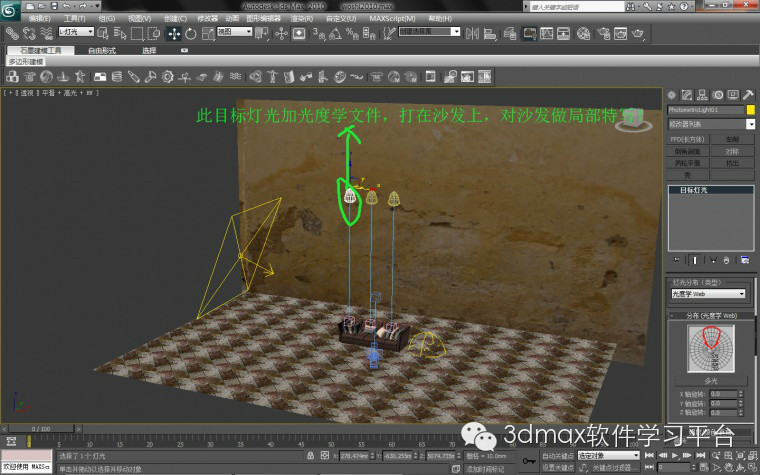
Task: Click the Configure Modifier Sets icon
Action: coord(745,260)
